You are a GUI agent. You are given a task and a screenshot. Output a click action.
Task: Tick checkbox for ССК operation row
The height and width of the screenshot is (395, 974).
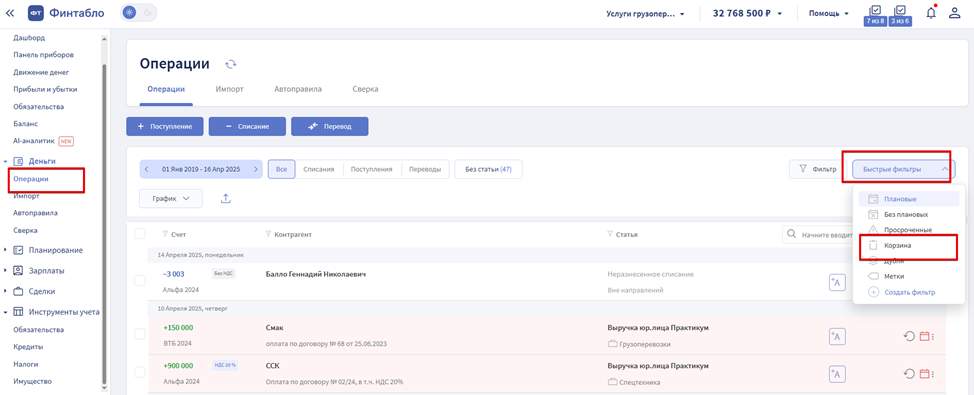click(140, 372)
